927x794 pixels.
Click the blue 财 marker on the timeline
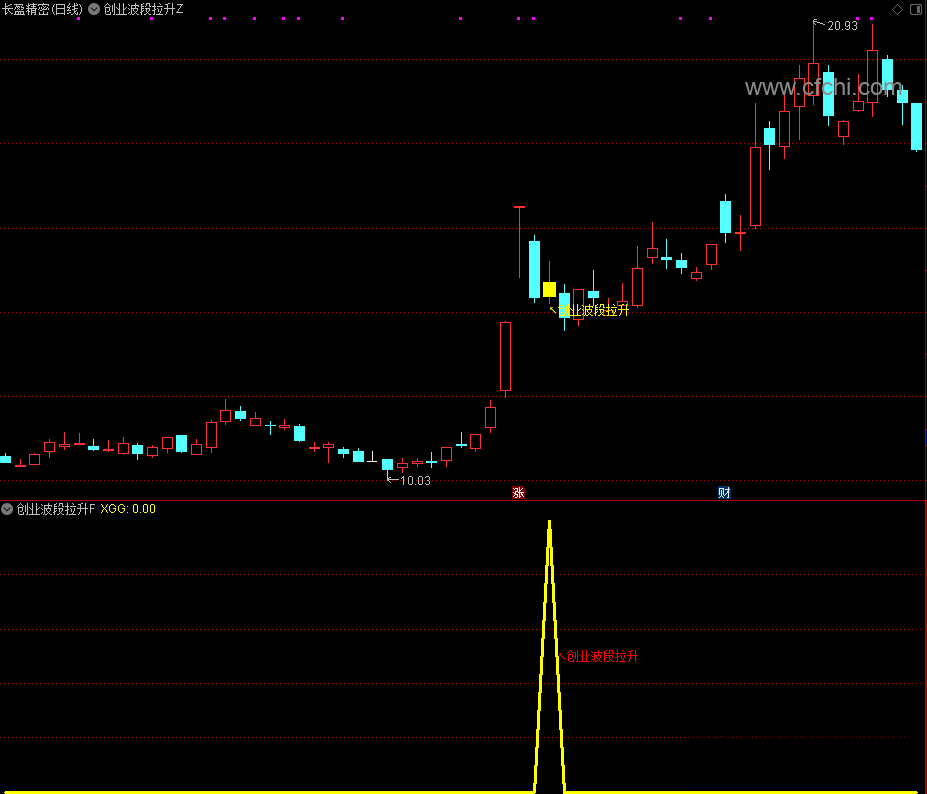[724, 492]
